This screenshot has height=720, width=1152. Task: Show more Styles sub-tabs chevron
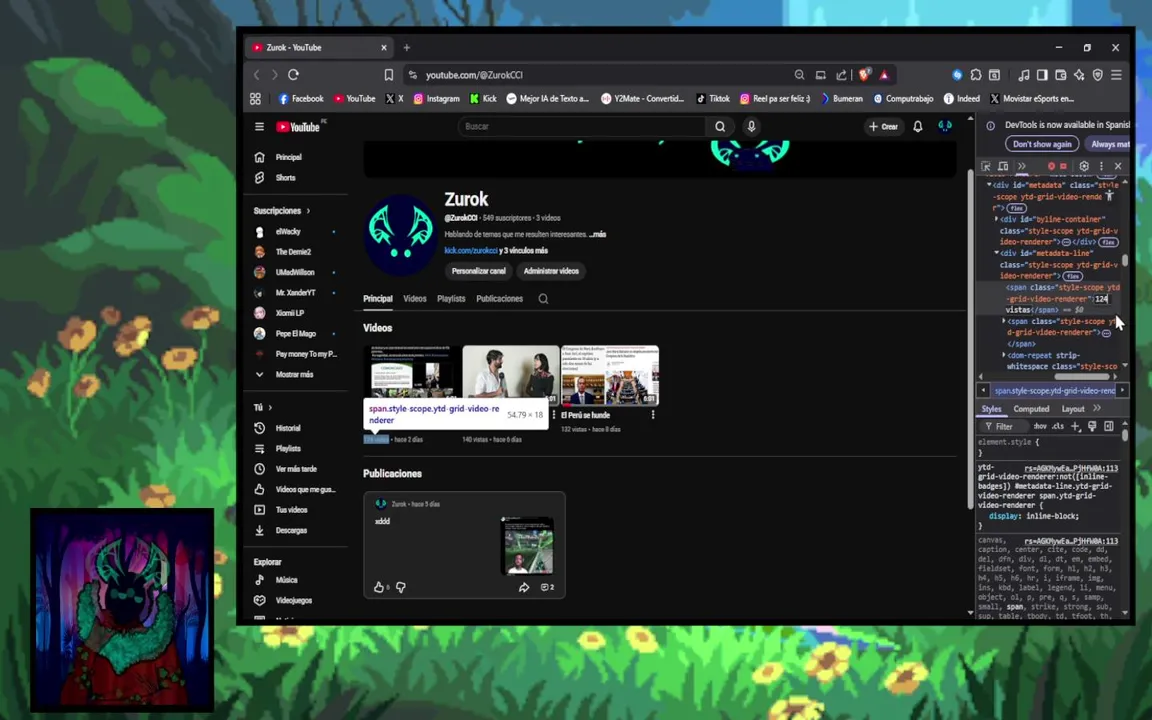click(x=1097, y=408)
